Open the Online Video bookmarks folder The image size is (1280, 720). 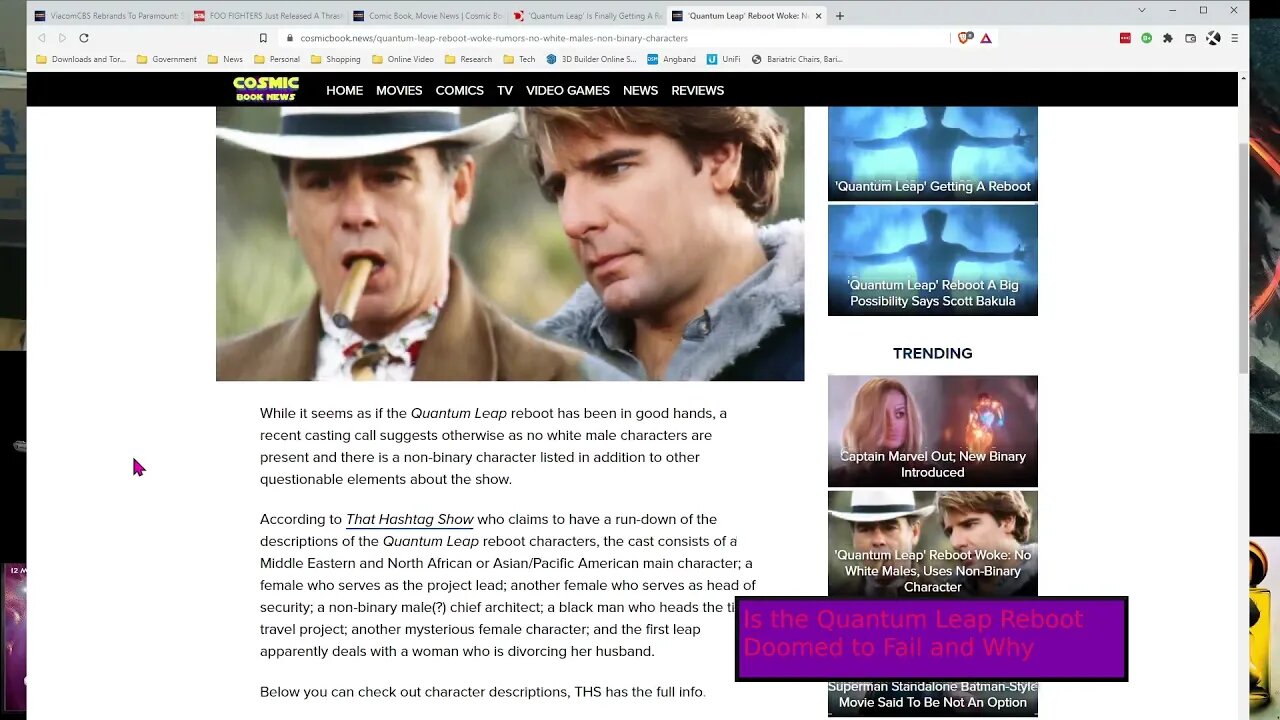click(403, 59)
